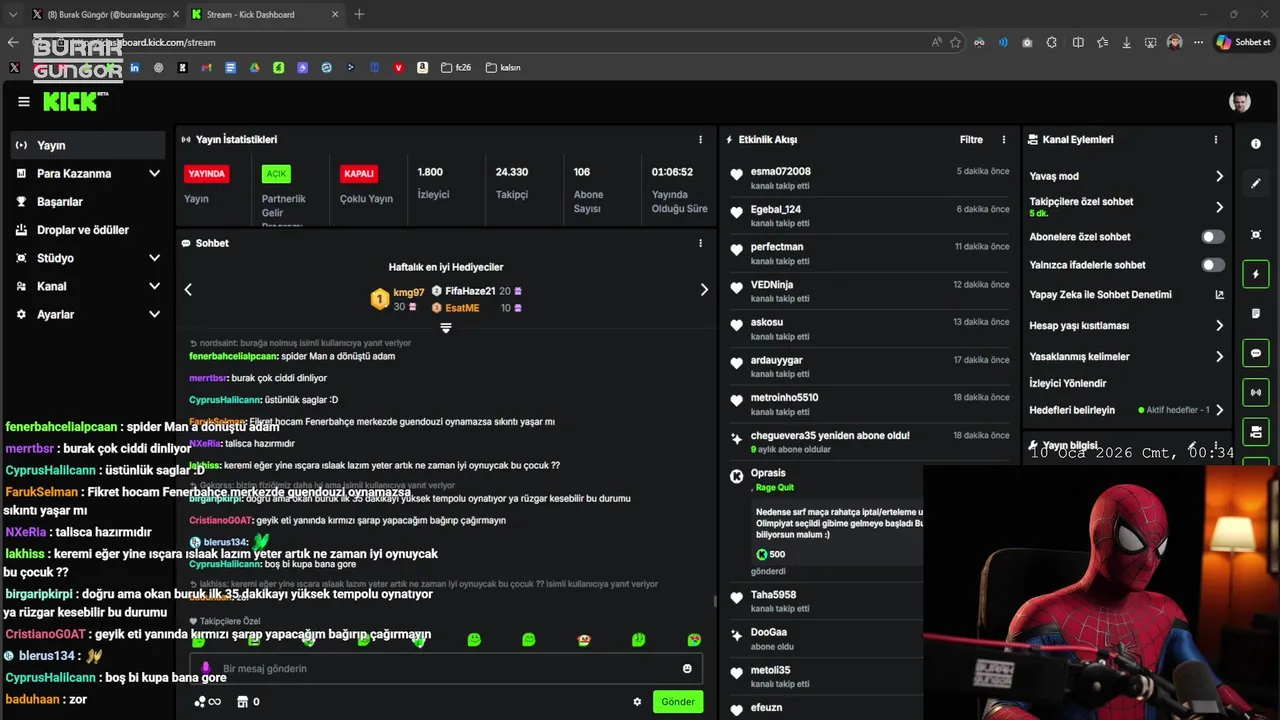Open the Google Drive bookmark icon
The width and height of the screenshot is (1280, 720).
254,68
